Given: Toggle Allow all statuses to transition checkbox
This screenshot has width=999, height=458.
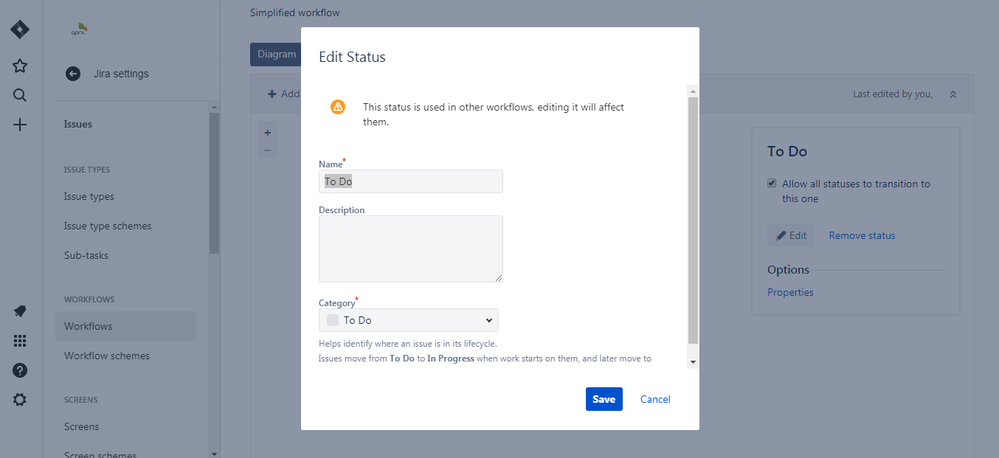Looking at the screenshot, I should pyautogui.click(x=772, y=183).
